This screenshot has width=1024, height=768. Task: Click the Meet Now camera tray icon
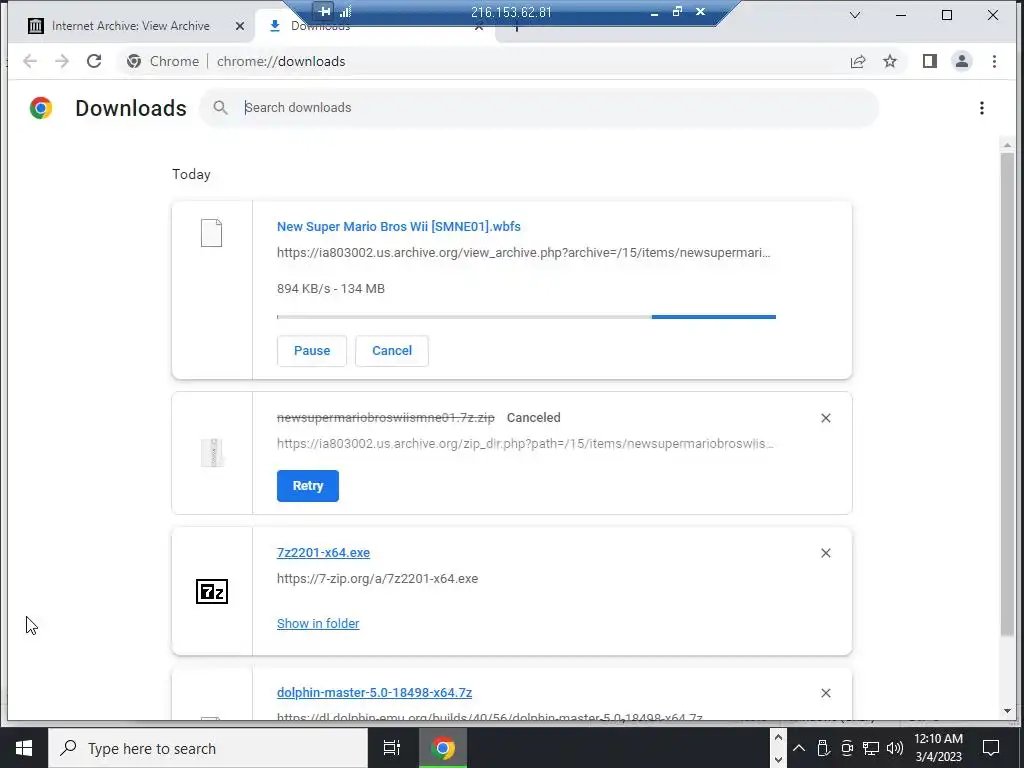click(847, 748)
